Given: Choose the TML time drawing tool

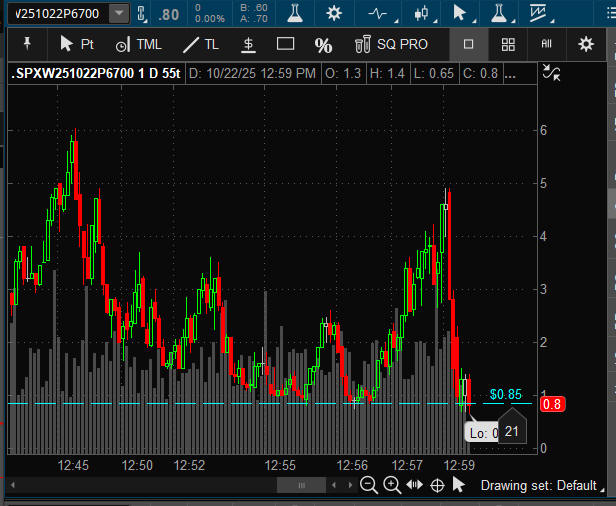Looking at the screenshot, I should (138, 44).
